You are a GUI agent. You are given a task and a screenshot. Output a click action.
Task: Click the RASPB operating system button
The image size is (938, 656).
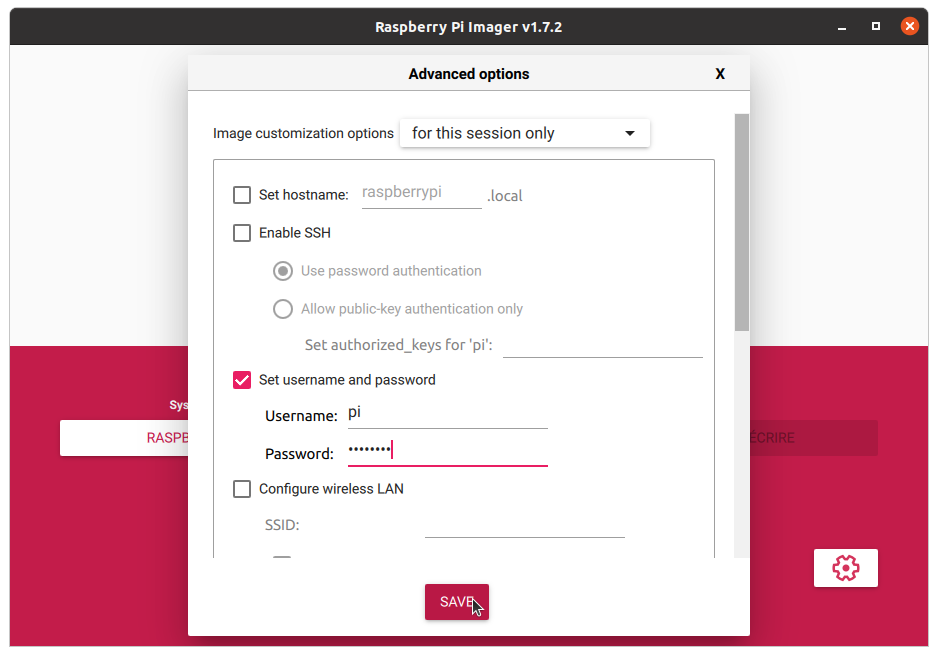[124, 438]
